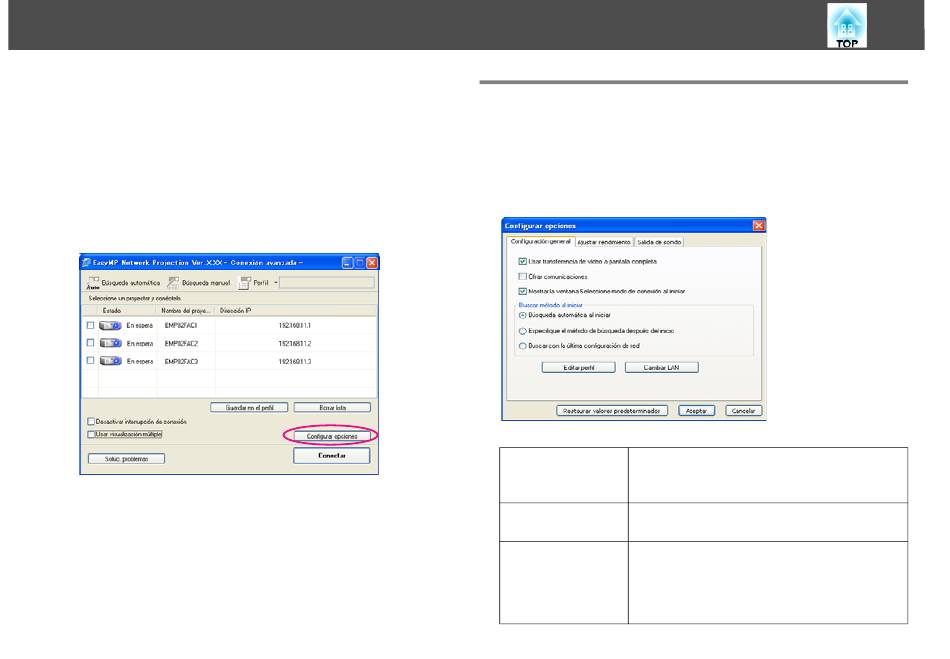Click the Configurar opciones button
The width and height of the screenshot is (950, 659).
click(x=331, y=436)
